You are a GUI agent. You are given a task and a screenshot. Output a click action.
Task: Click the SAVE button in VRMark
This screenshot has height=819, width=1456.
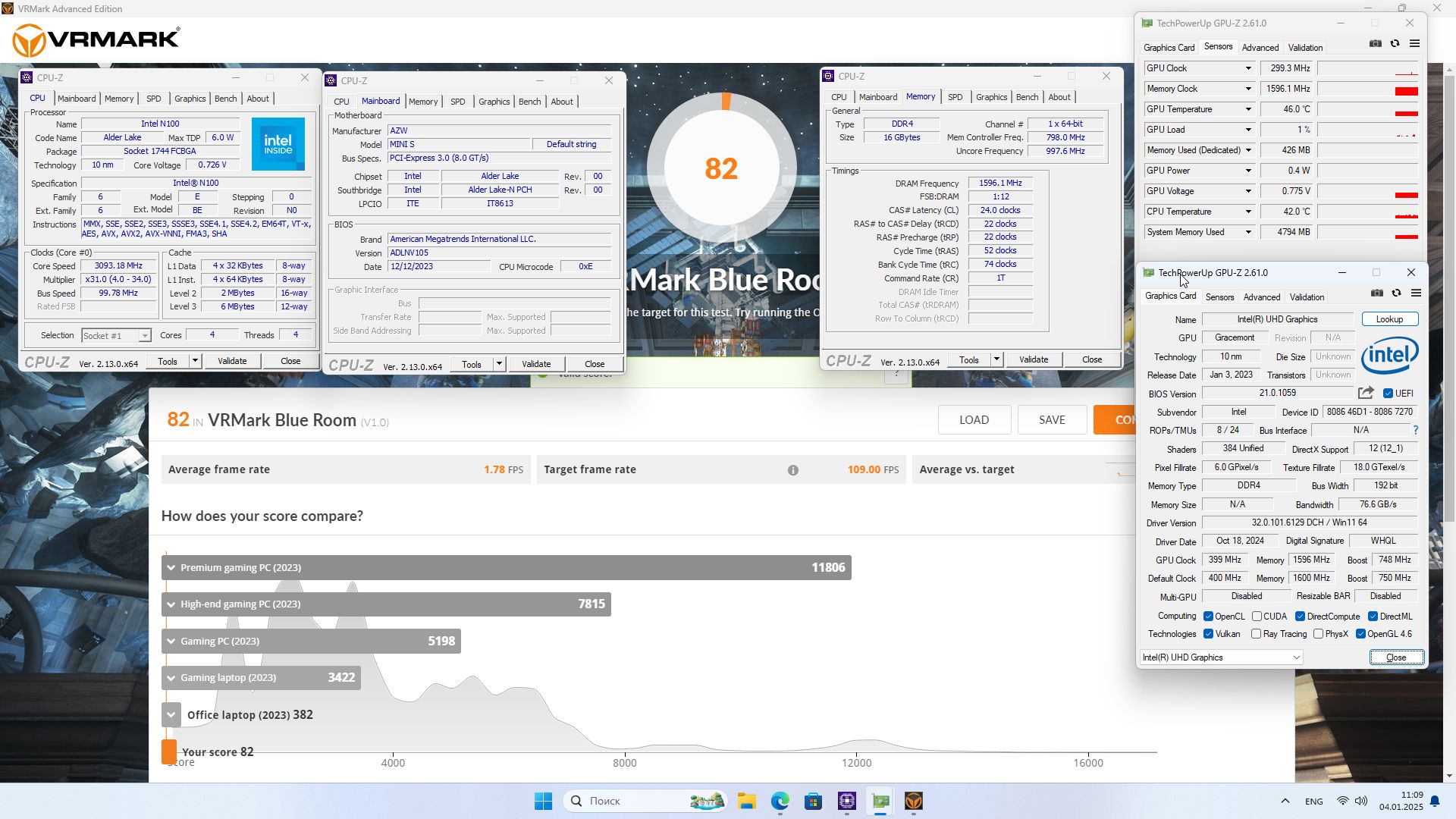pos(1052,419)
